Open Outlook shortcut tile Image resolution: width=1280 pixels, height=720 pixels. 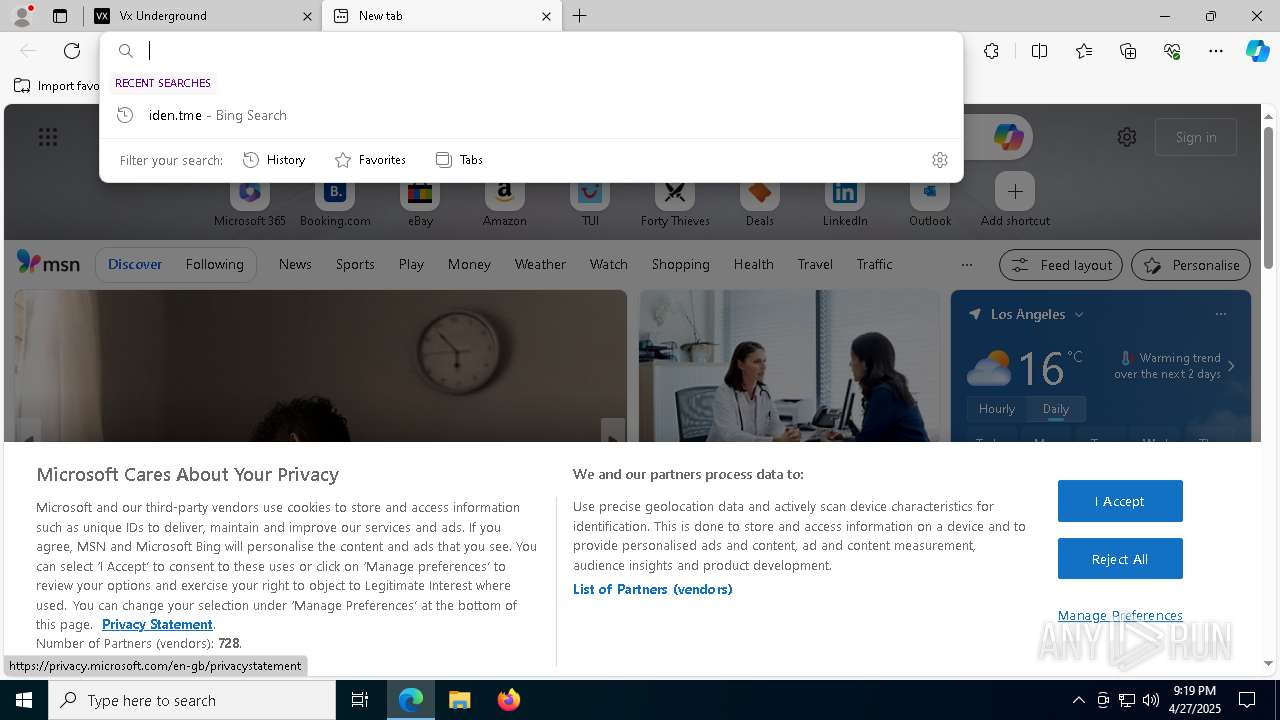tap(930, 203)
